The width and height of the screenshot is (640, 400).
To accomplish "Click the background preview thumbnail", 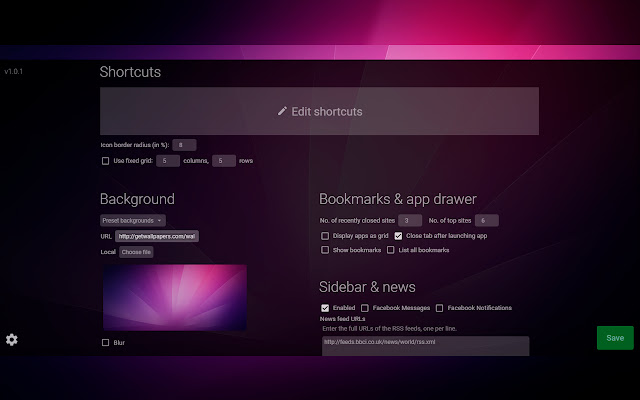I will coord(175,298).
